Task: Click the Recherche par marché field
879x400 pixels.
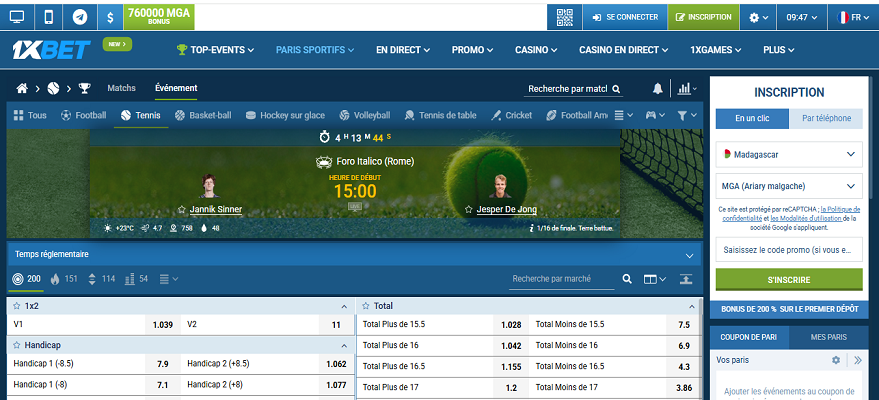Action: 562,279
